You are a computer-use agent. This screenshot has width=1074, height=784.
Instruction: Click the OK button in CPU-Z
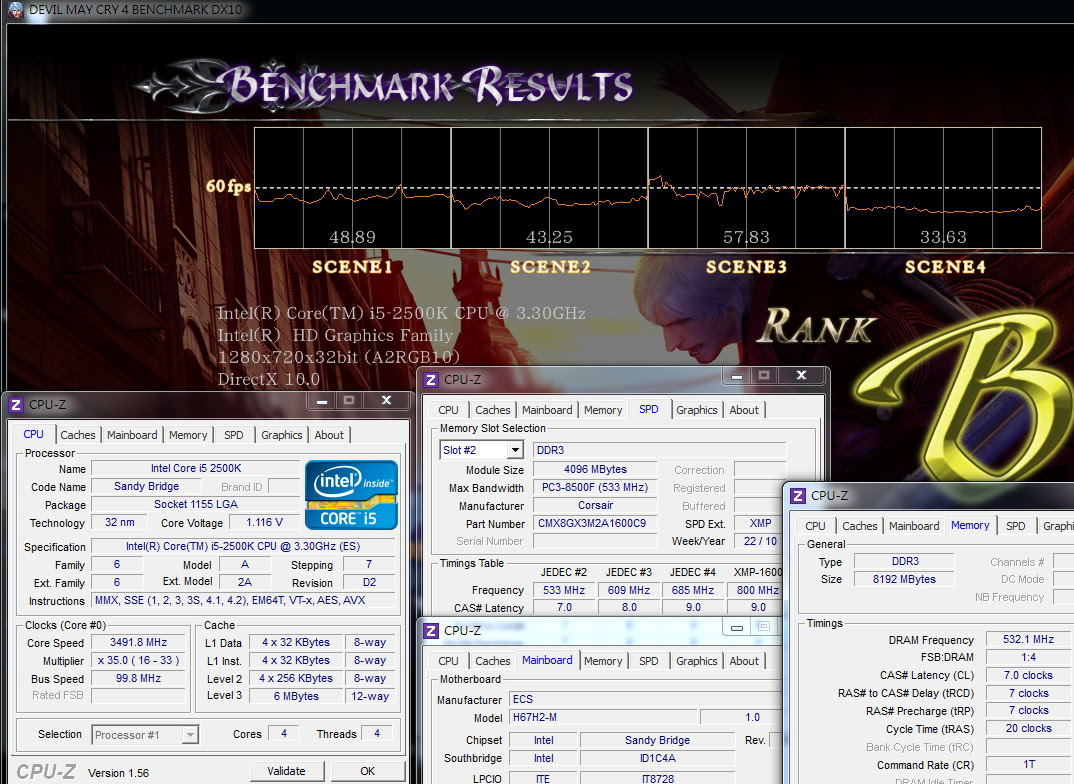(x=368, y=771)
